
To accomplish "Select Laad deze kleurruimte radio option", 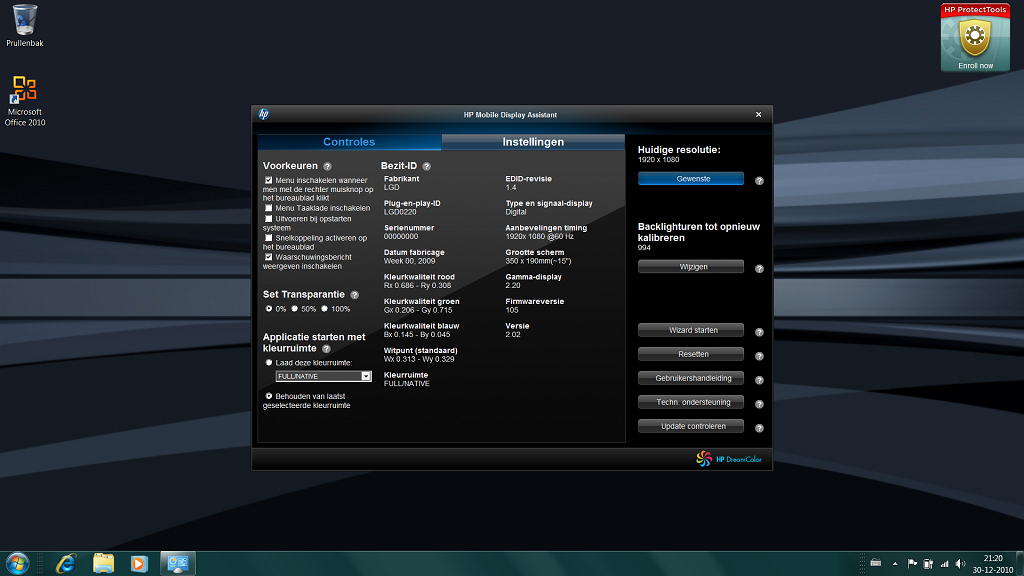I will (x=268, y=362).
